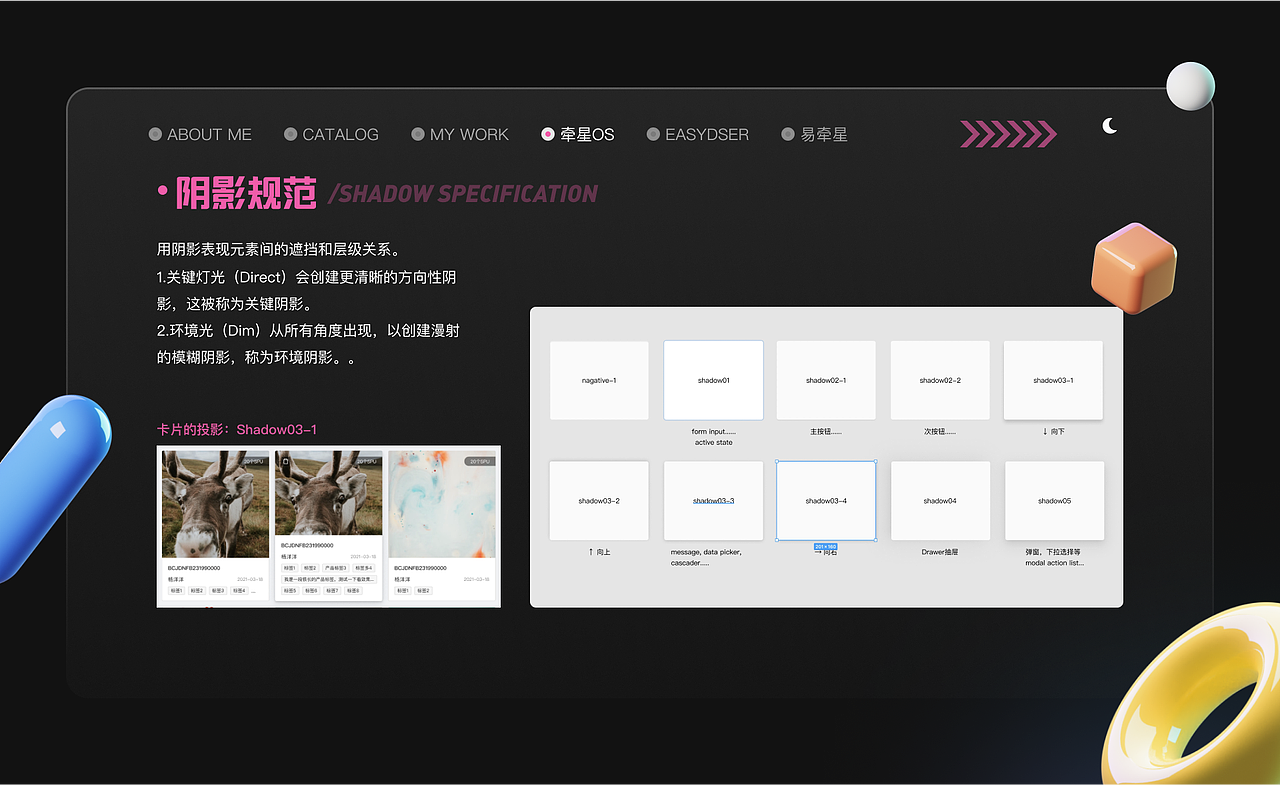Select the 牵星OS nav item
This screenshot has height=785, width=1280.
pyautogui.click(x=578, y=134)
